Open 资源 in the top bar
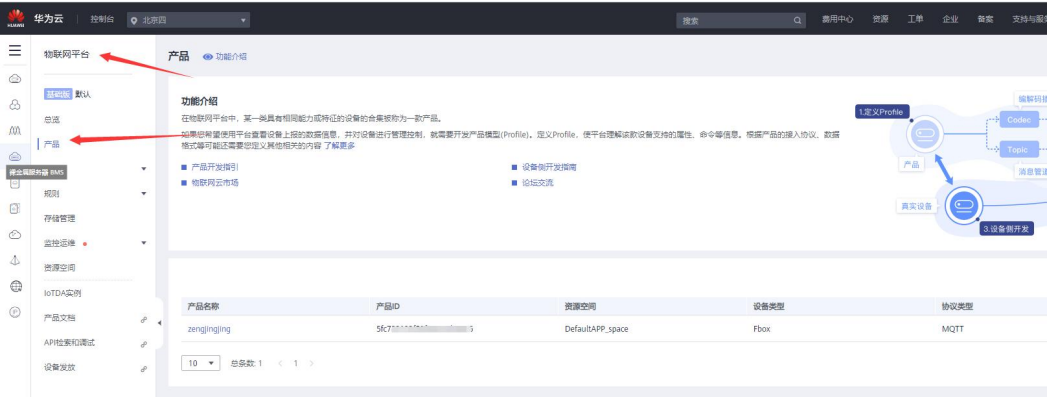The image size is (1050, 397). pos(881,19)
